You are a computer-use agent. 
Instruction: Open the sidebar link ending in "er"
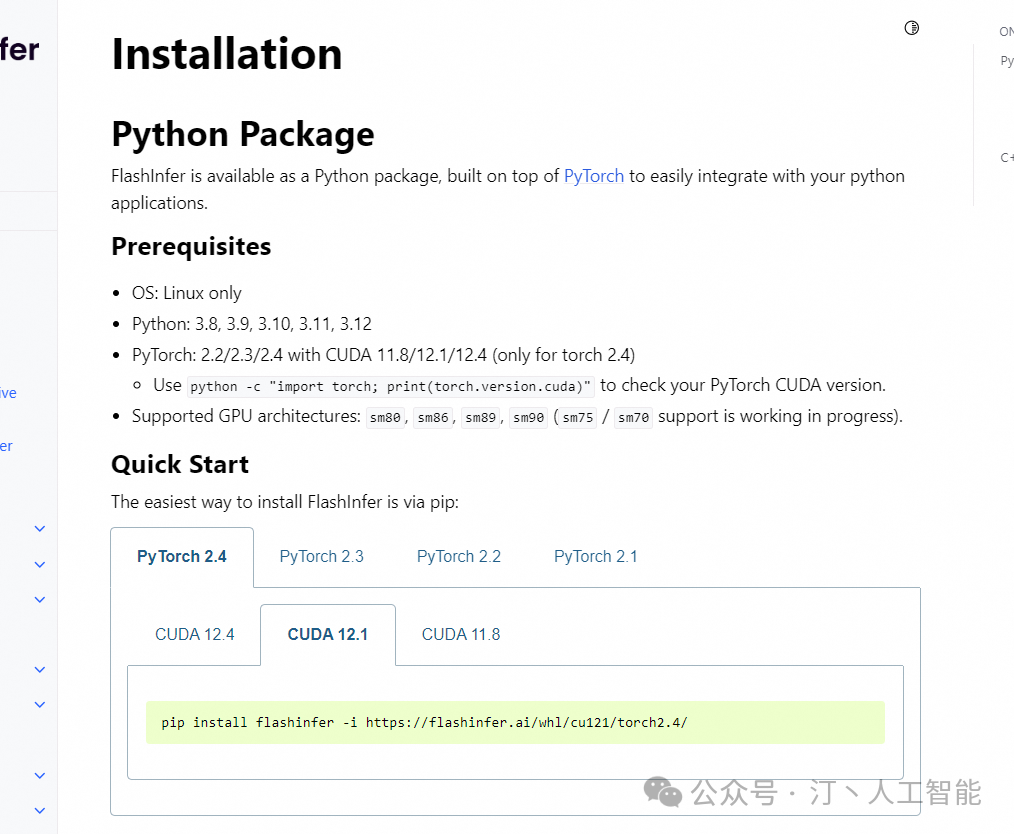[x=6, y=446]
